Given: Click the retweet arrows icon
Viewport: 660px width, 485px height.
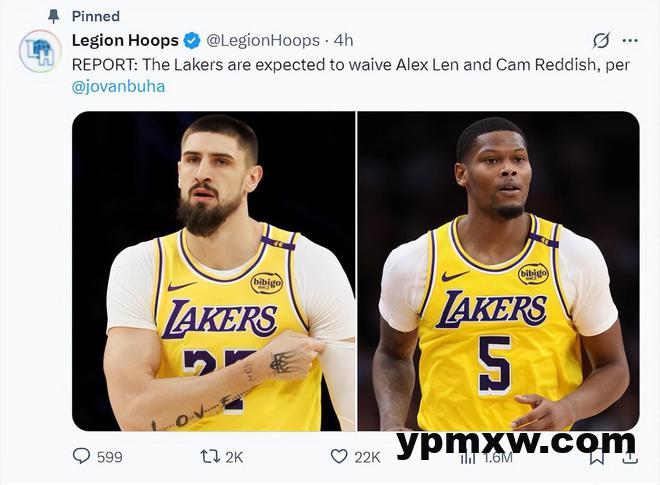Looking at the screenshot, I should pos(210,456).
